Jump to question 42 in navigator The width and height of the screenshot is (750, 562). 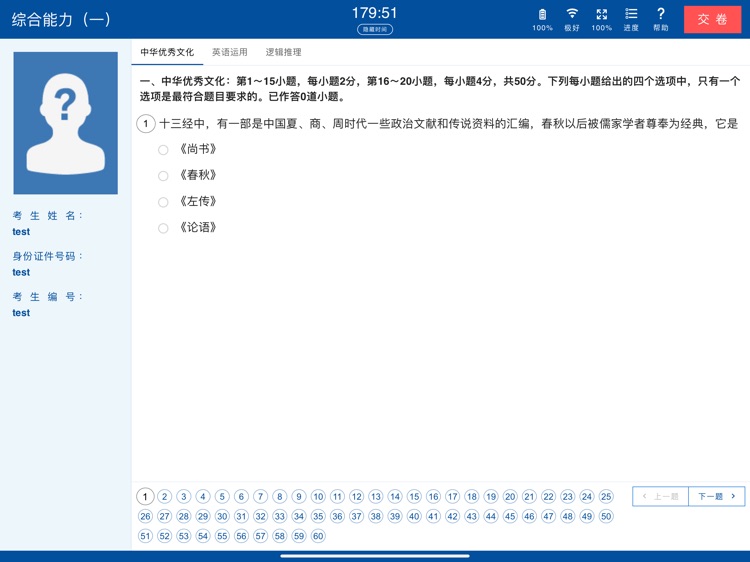452,516
